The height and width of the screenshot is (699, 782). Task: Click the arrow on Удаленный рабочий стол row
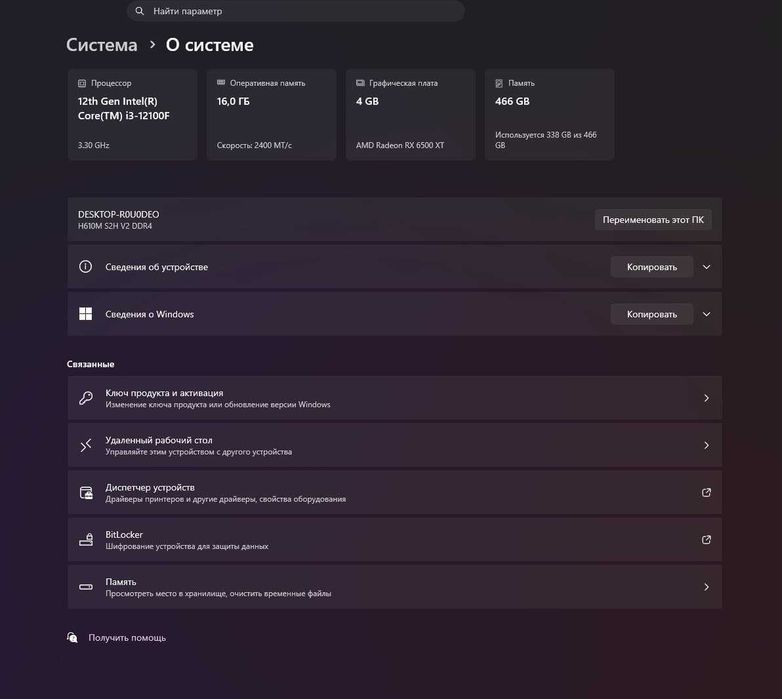(706, 445)
